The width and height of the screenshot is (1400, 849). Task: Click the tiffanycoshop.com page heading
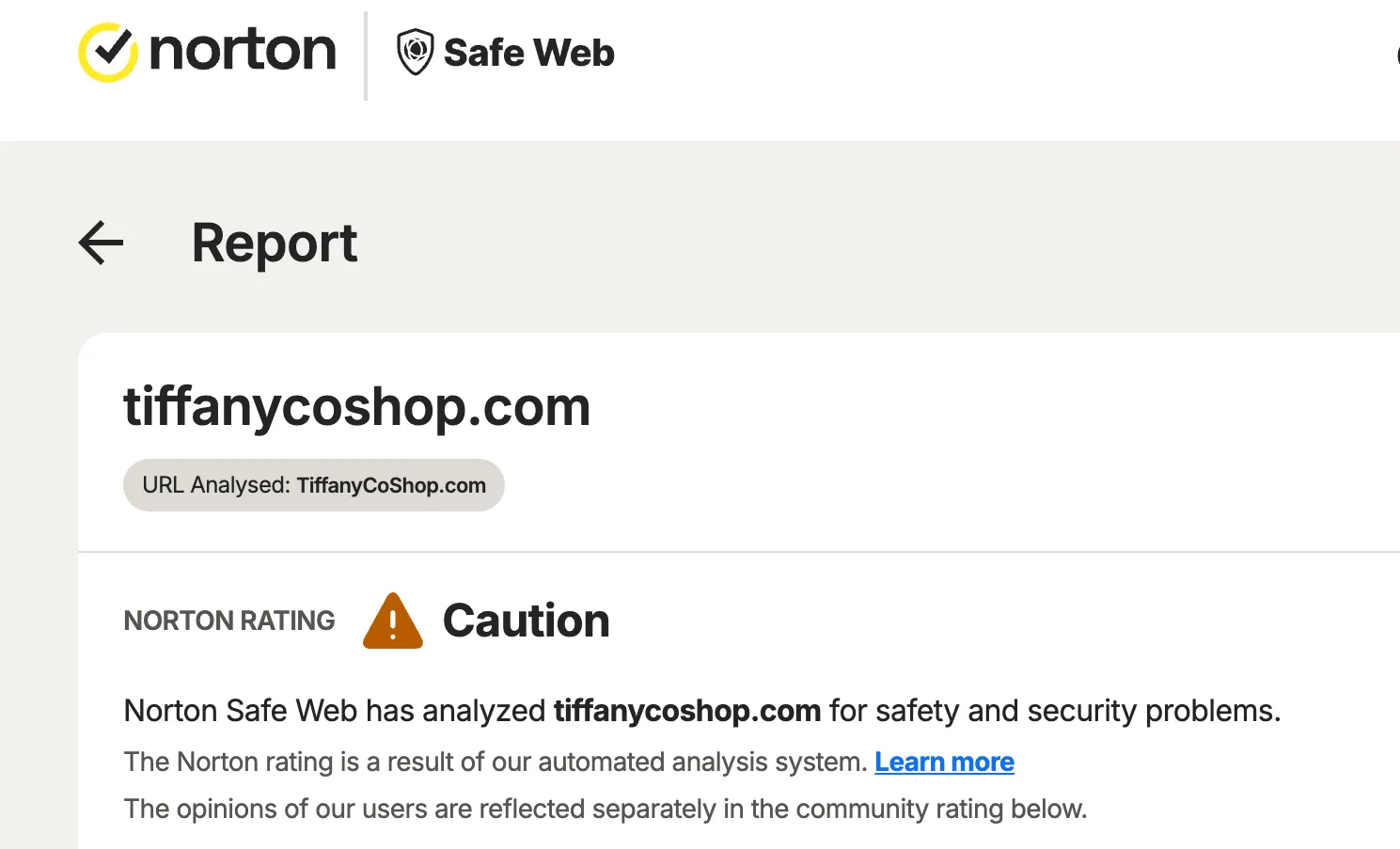pos(357,406)
